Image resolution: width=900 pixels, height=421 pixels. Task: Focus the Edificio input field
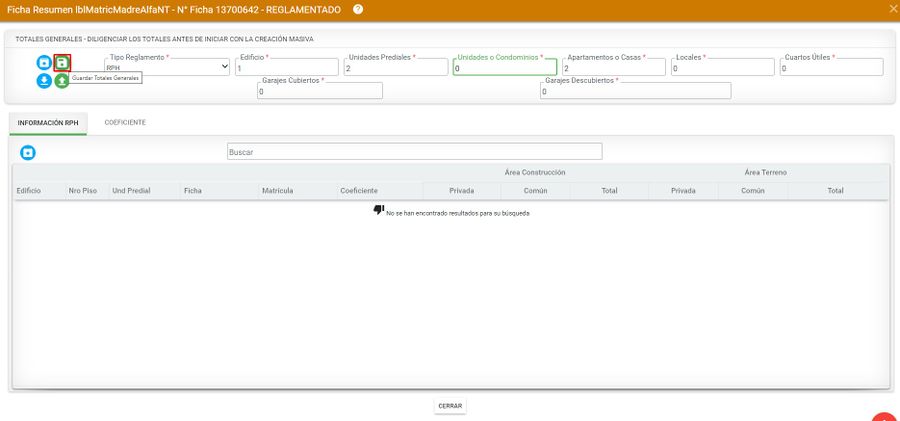pos(286,68)
